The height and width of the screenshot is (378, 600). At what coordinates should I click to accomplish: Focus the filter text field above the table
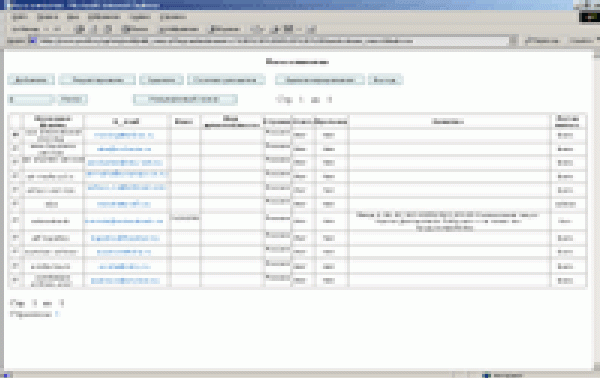(x=31, y=99)
